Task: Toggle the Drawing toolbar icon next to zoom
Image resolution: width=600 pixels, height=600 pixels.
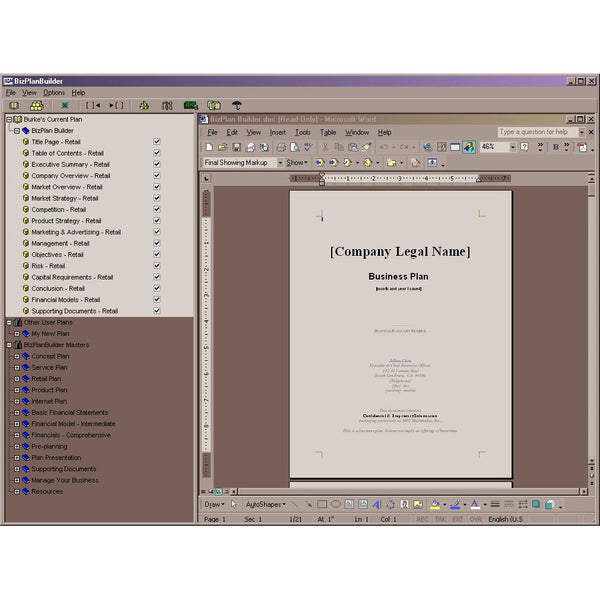Action: point(469,147)
